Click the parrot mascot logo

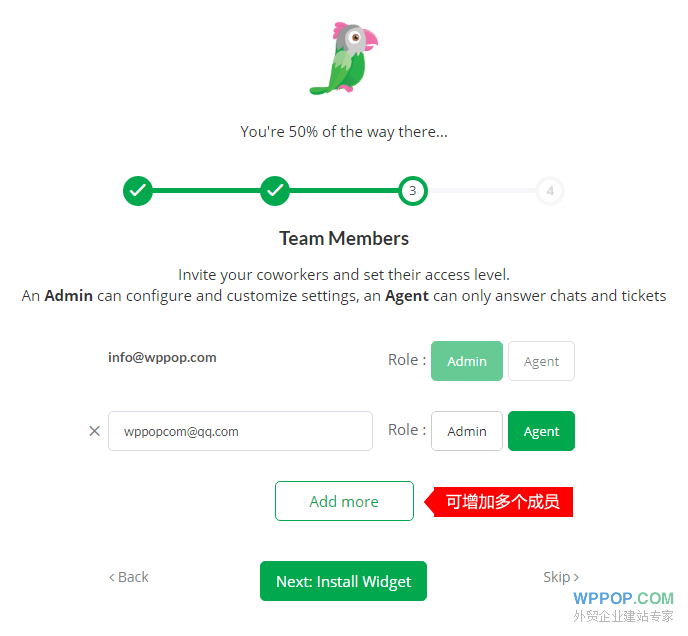coord(344,59)
